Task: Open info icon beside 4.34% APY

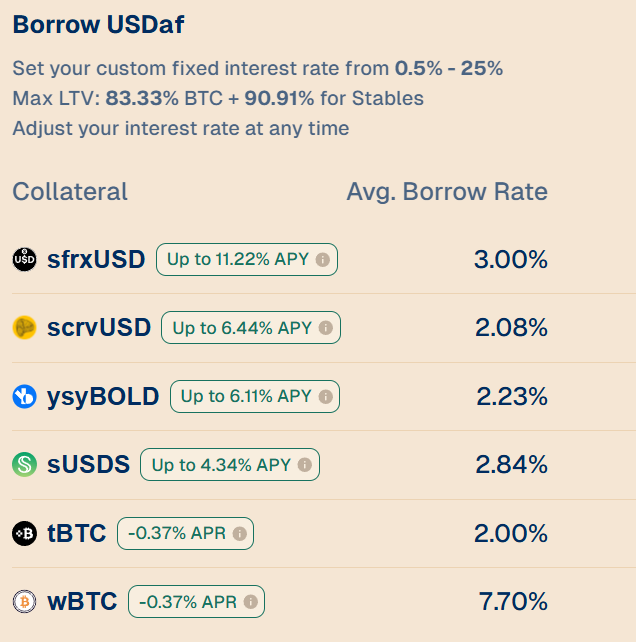Action: tap(305, 465)
